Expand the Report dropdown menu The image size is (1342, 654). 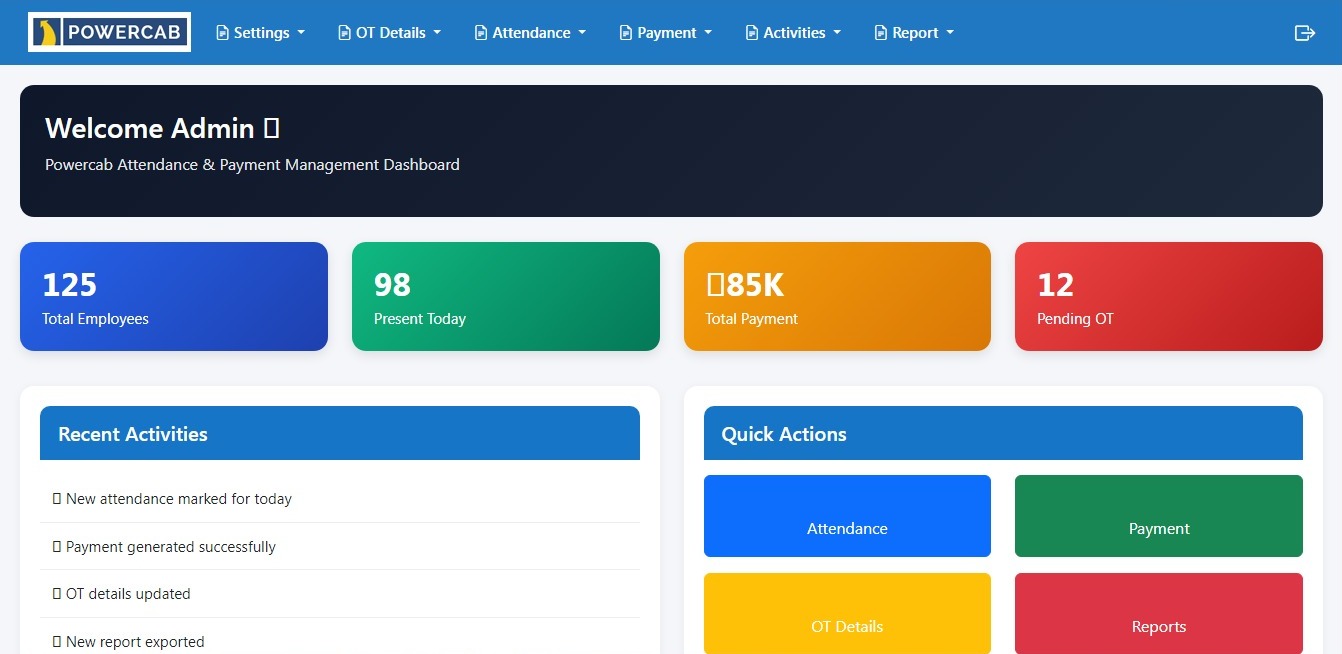[915, 33]
